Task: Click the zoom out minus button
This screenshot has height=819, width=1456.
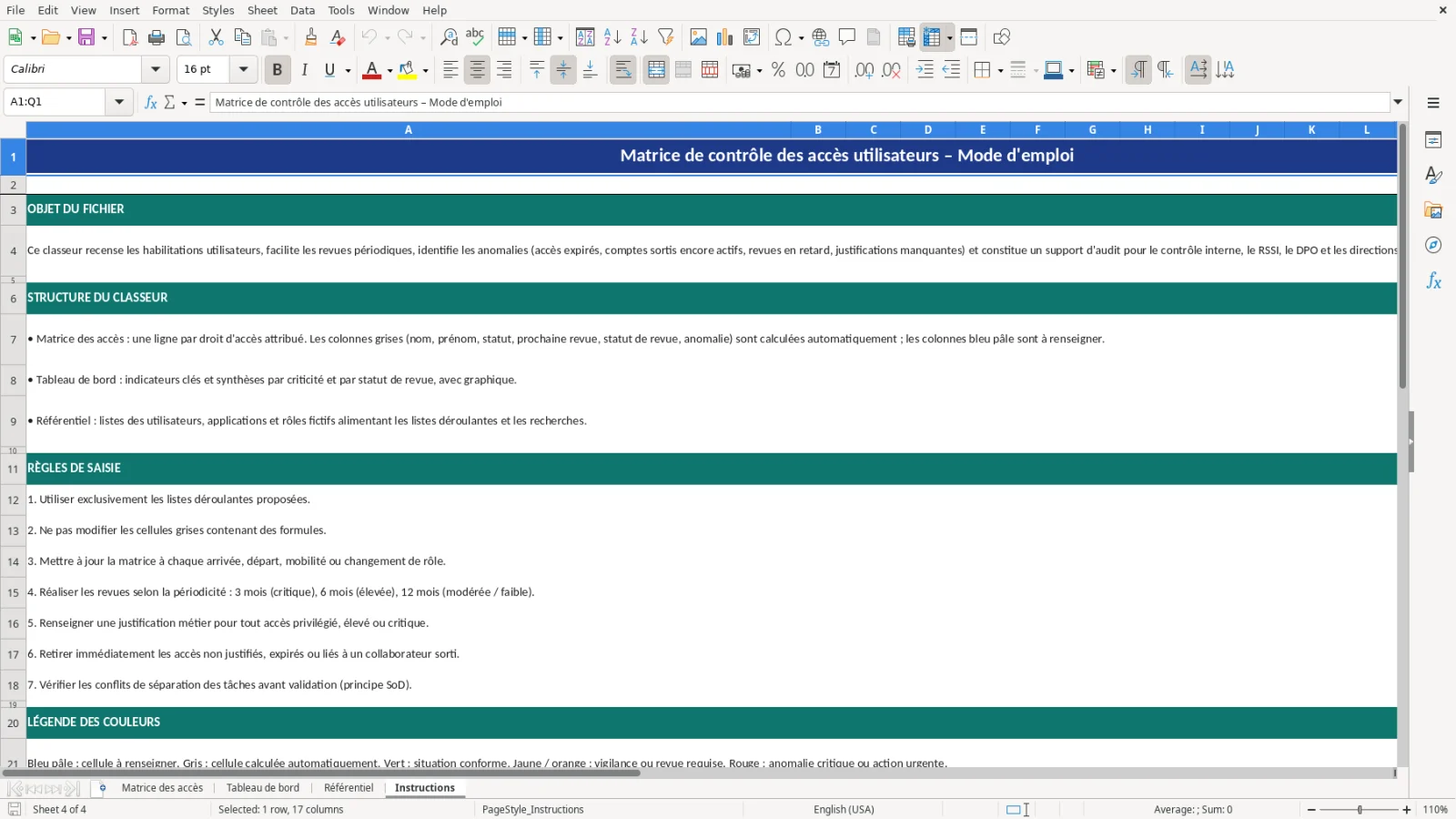Action: click(1311, 809)
